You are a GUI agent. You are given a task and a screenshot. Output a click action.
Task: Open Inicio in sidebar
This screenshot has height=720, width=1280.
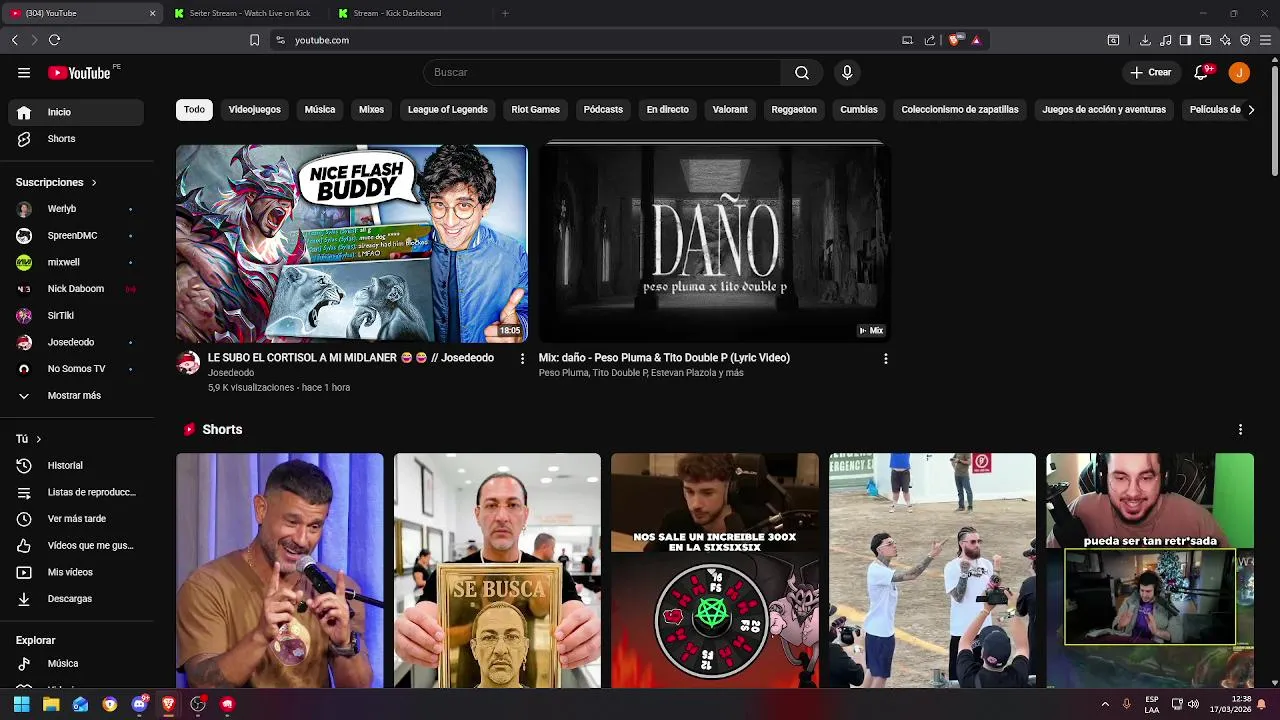pos(76,112)
